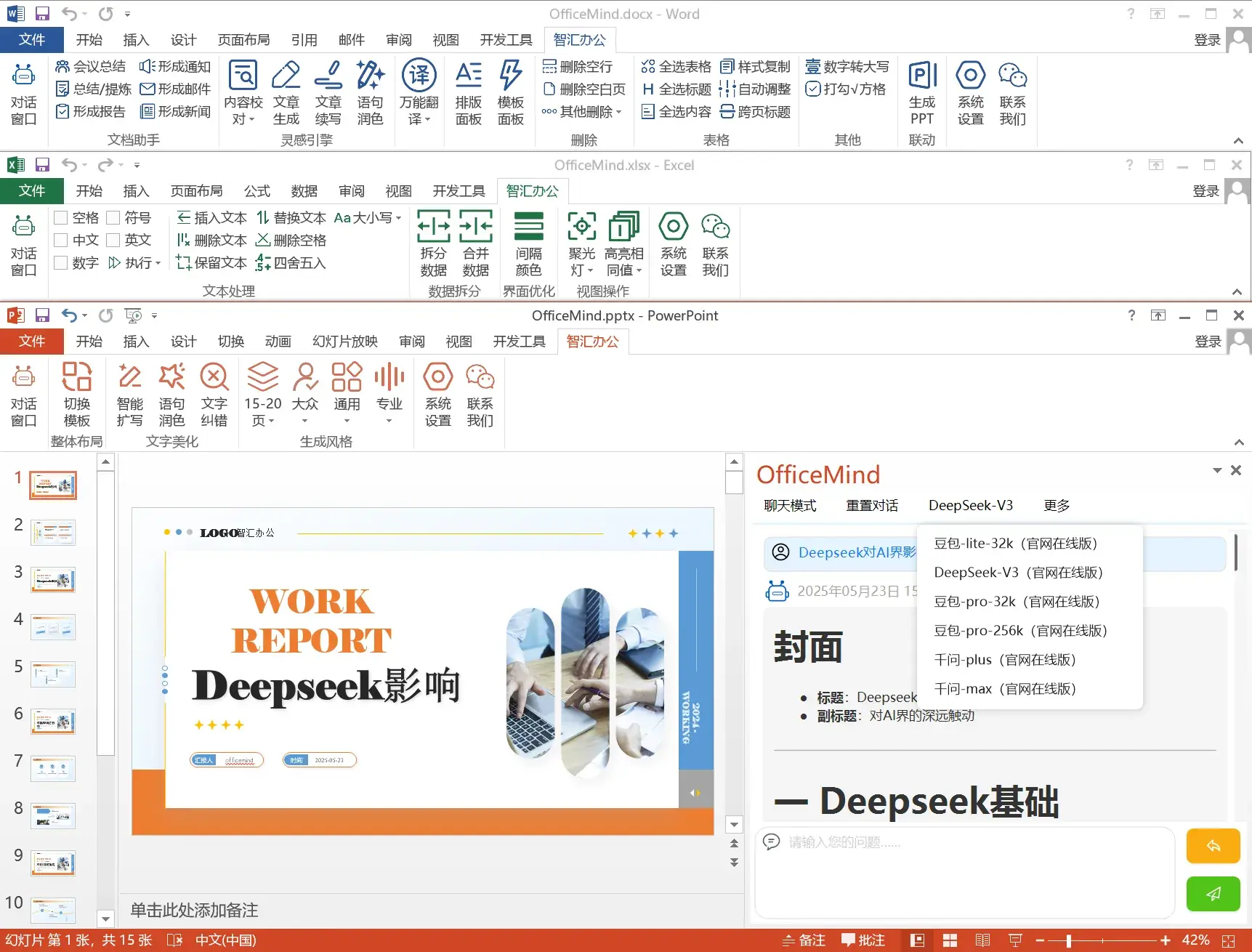Check the 数字 checkbox in Excel ribbon
Viewport: 1252px width, 952px height.
tap(61, 262)
